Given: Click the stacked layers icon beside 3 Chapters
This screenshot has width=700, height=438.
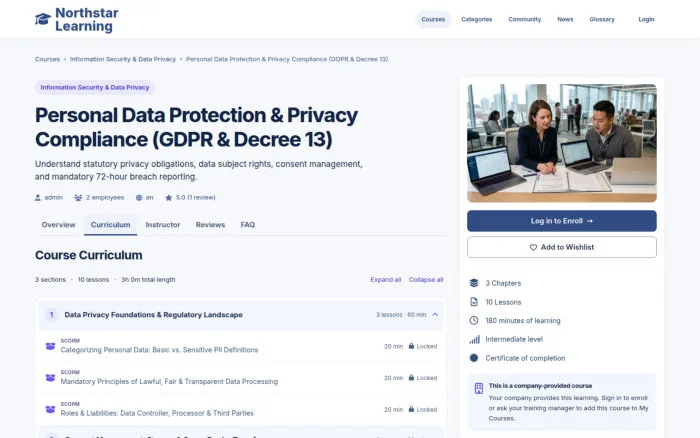Looking at the screenshot, I should pyautogui.click(x=474, y=283).
